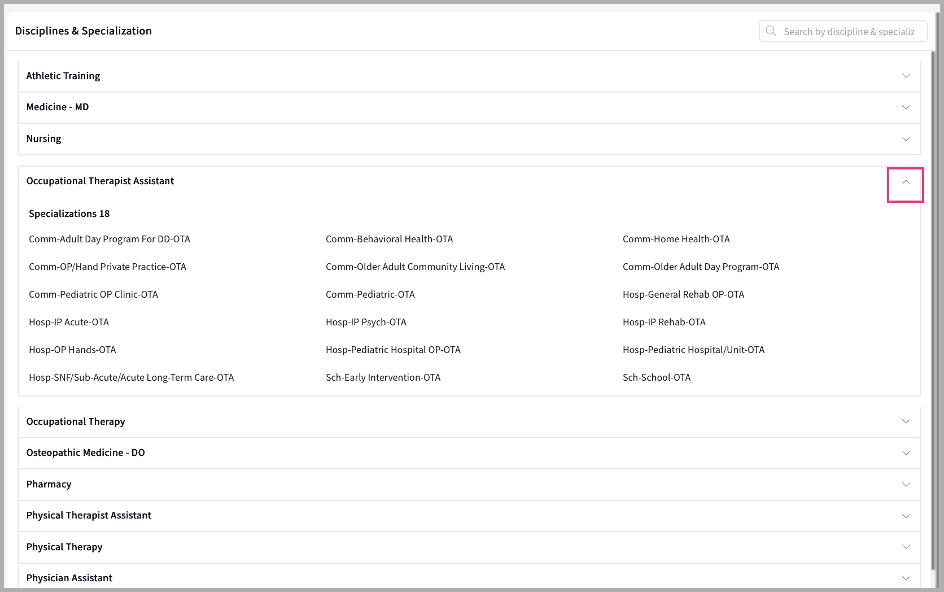This screenshot has width=944, height=592.
Task: Expand the Physical Therapy chevron
Action: point(906,547)
